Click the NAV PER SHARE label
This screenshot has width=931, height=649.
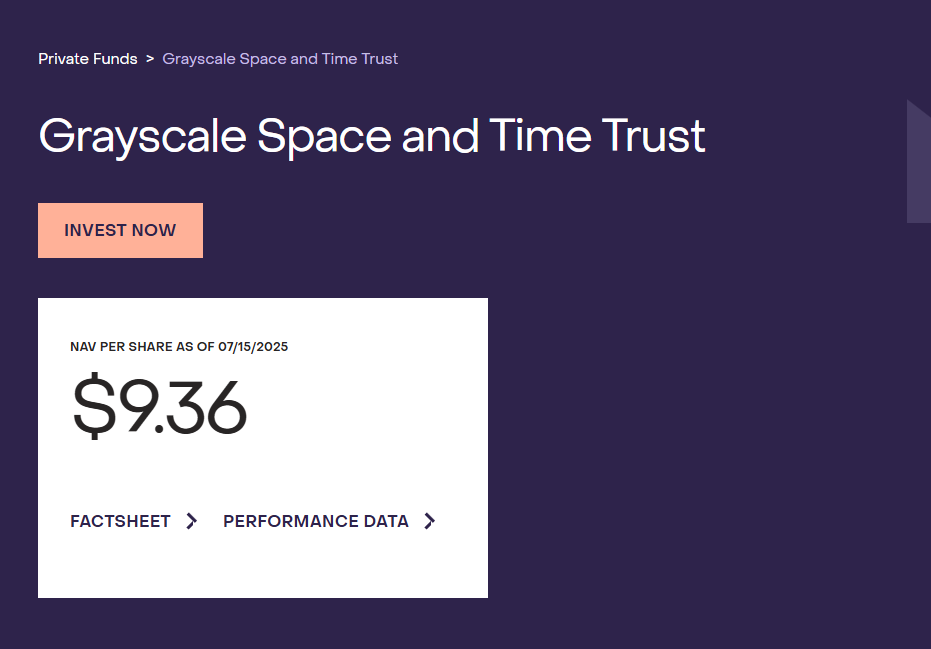tap(131, 347)
